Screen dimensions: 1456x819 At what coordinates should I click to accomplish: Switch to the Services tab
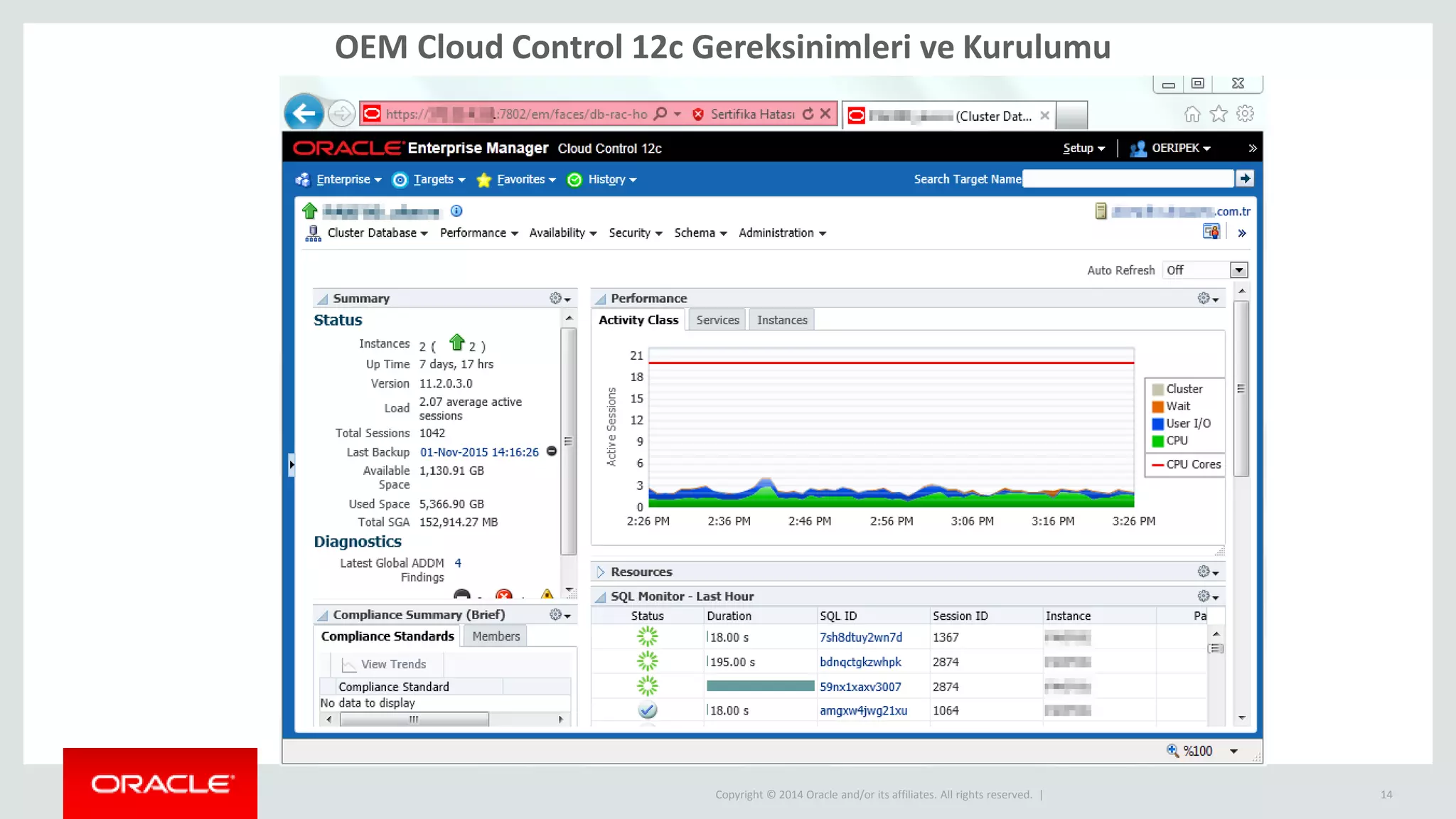click(x=717, y=320)
